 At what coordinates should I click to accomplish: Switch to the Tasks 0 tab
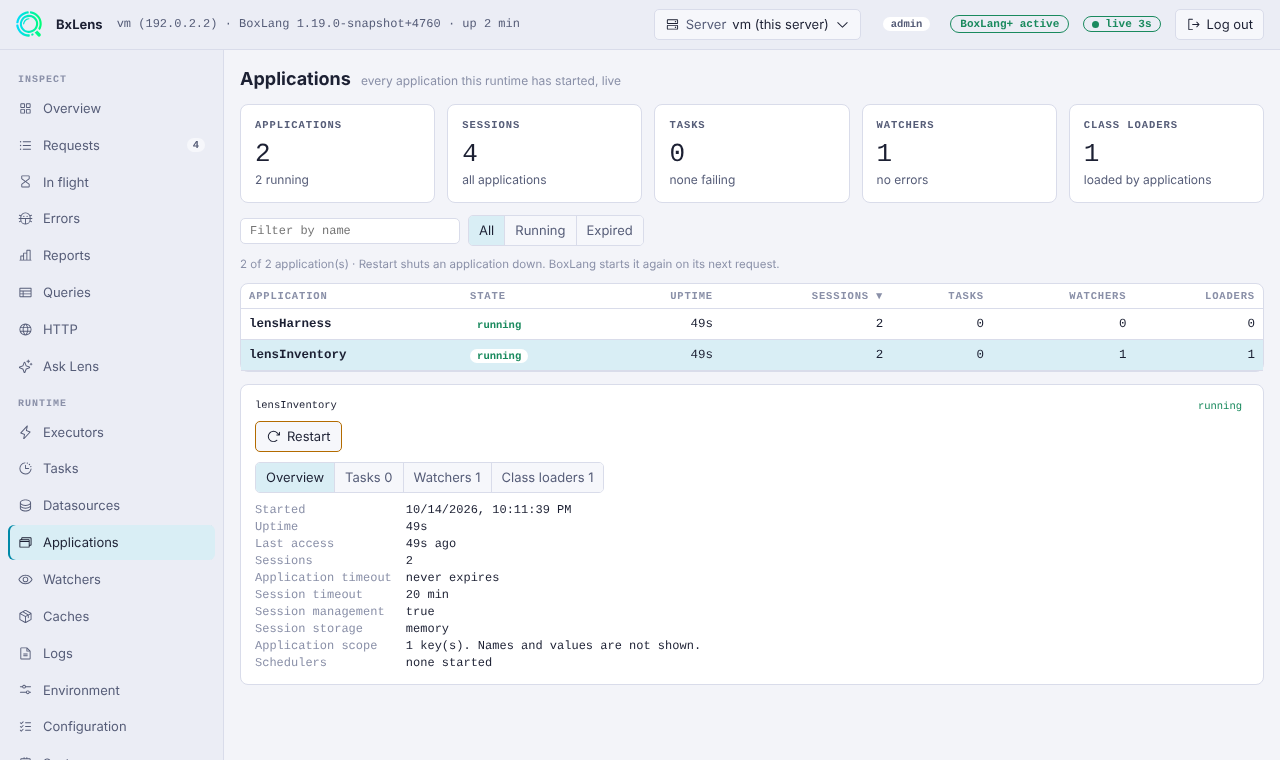369,477
